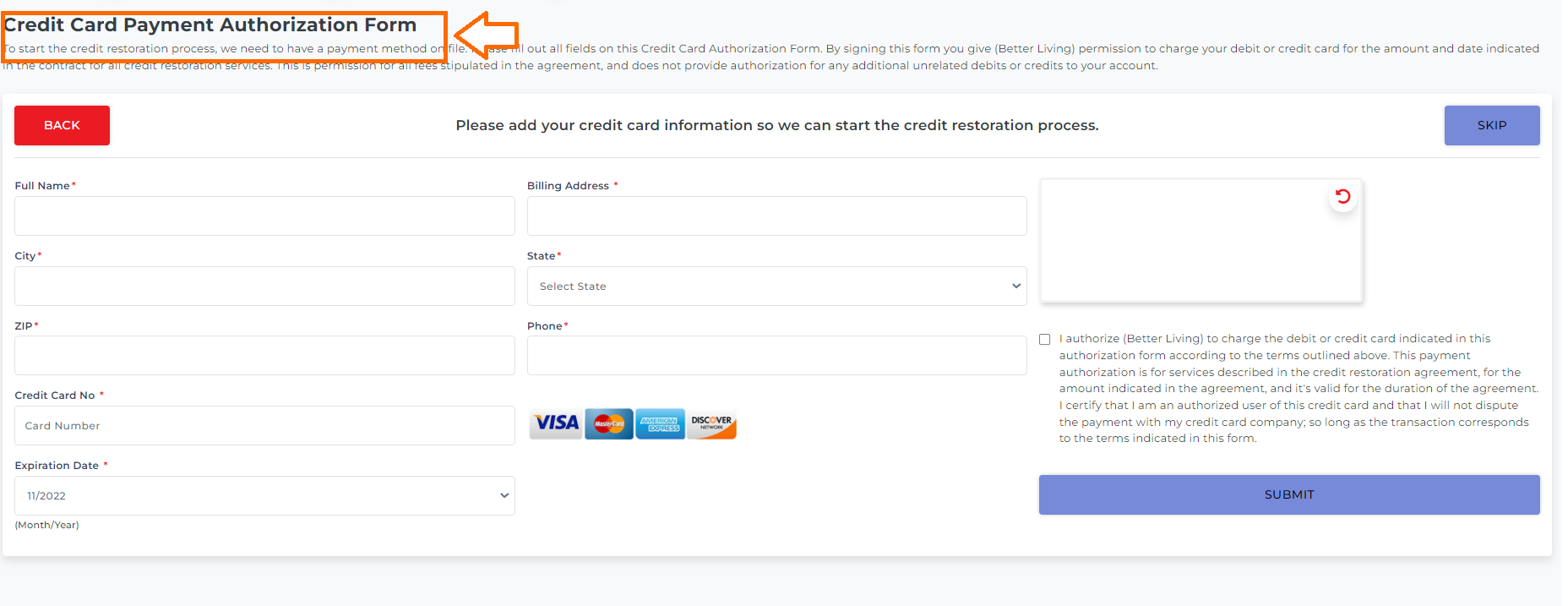Click the SKIP button
Screen dimensions: 1568x606
pyautogui.click(x=1492, y=125)
